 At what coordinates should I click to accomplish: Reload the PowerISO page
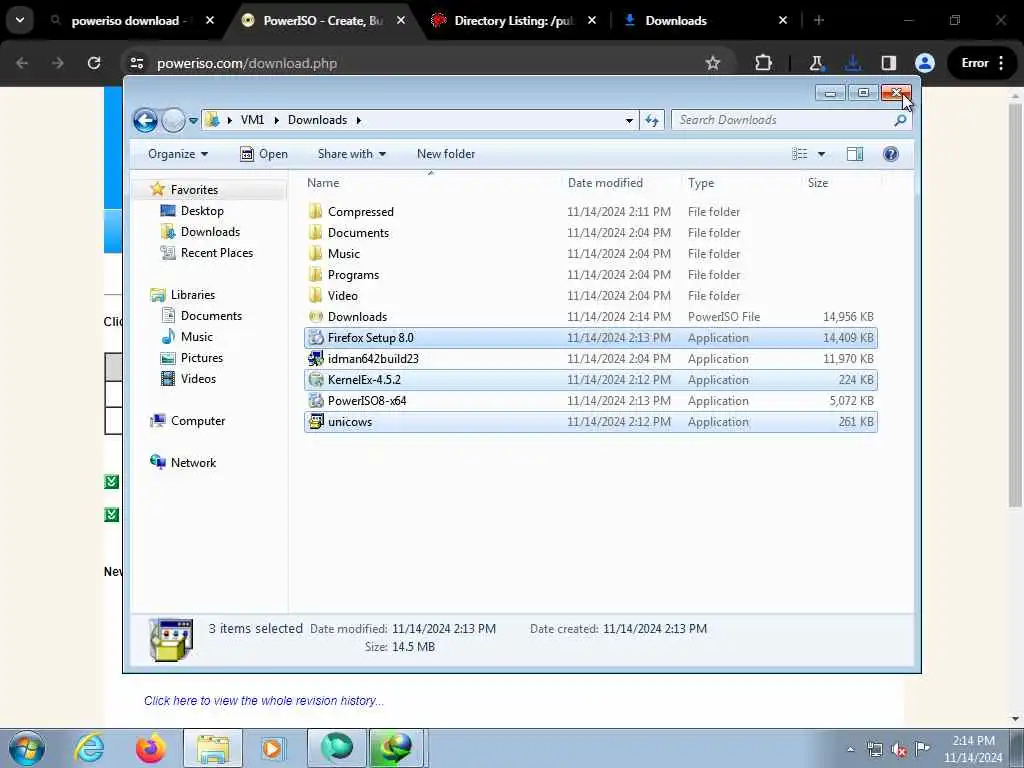pyautogui.click(x=94, y=63)
